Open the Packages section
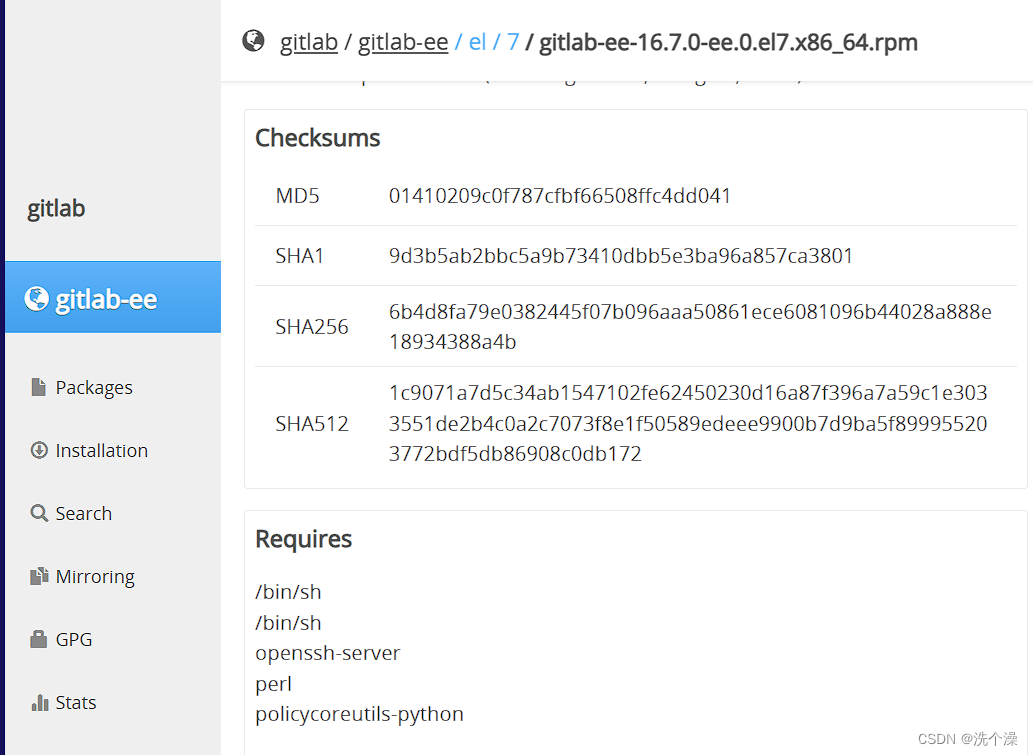This screenshot has width=1033, height=755. (94, 386)
